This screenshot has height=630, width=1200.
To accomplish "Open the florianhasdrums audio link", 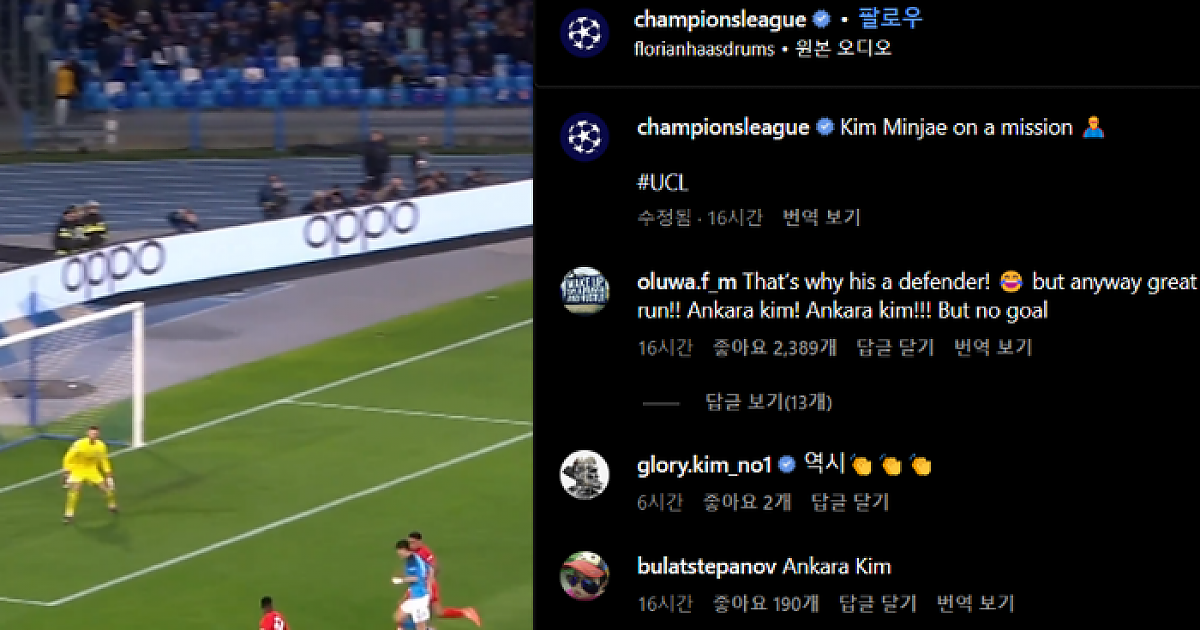I will [705, 49].
